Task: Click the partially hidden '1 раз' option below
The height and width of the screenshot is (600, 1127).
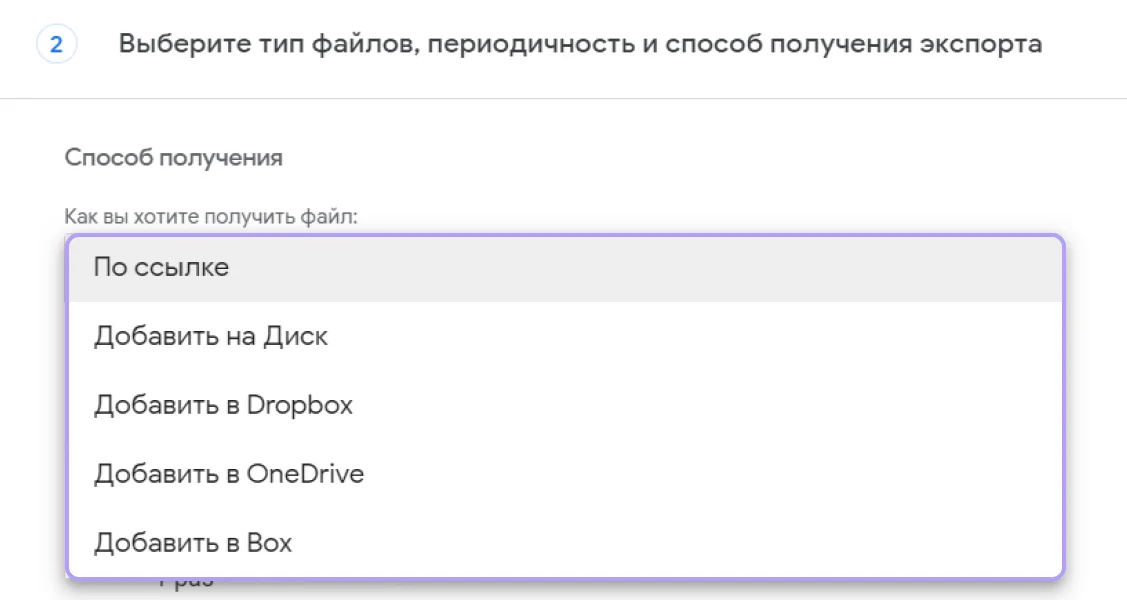Action: [186, 582]
